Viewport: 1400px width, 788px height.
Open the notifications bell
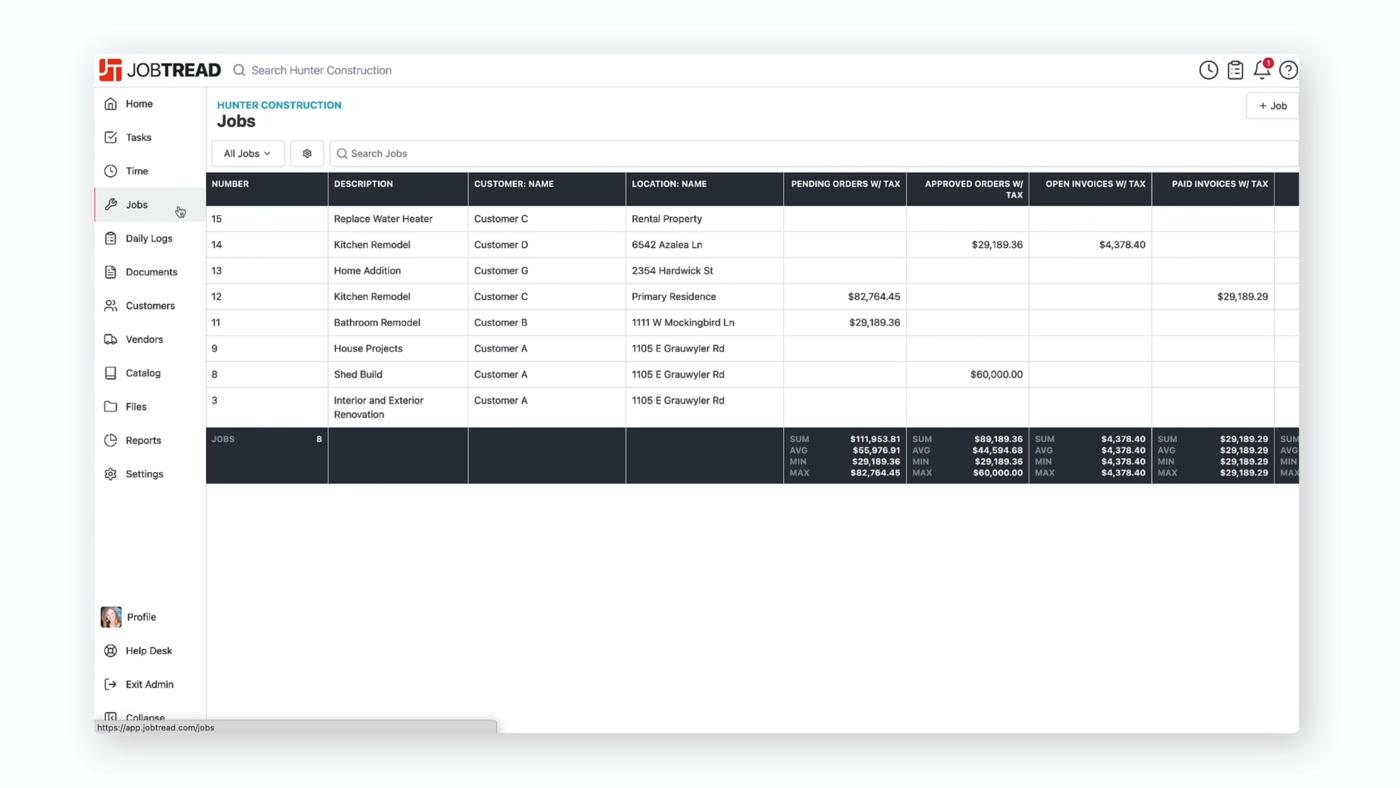pyautogui.click(x=1262, y=69)
